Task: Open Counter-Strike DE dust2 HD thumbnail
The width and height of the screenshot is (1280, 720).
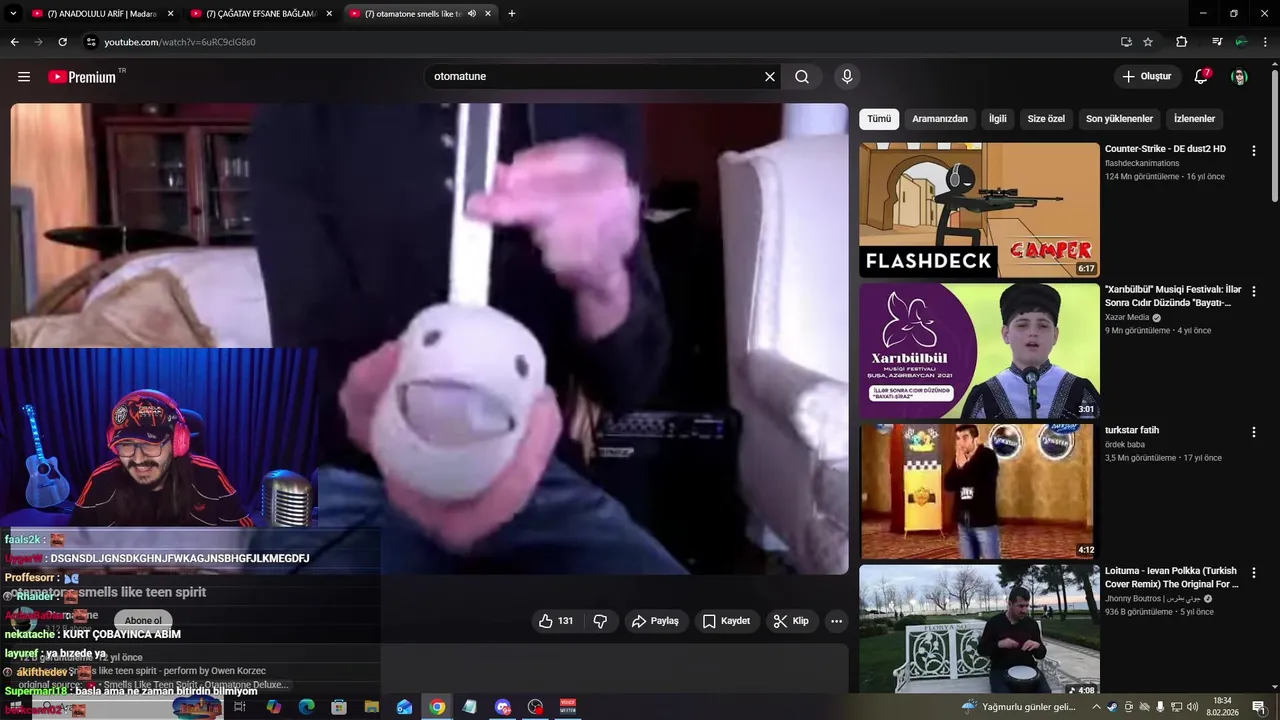Action: (x=979, y=210)
